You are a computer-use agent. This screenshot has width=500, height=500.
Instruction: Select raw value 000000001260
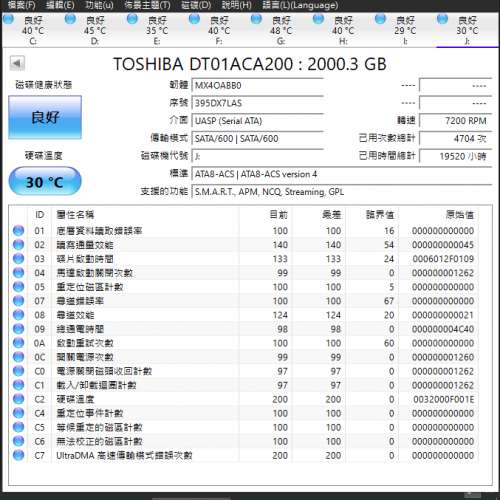(443, 357)
